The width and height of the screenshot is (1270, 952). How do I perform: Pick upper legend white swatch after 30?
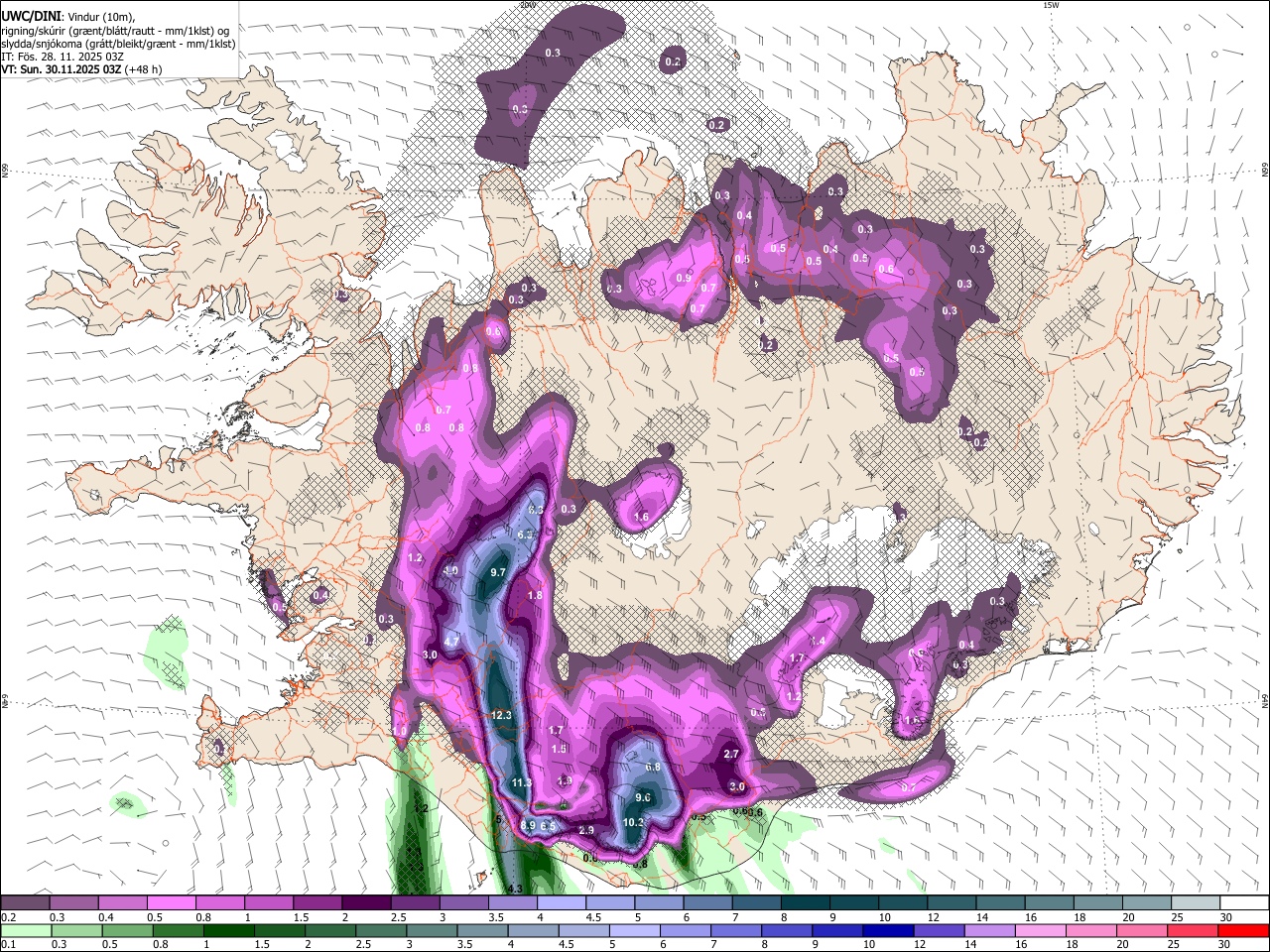pyautogui.click(x=1244, y=902)
